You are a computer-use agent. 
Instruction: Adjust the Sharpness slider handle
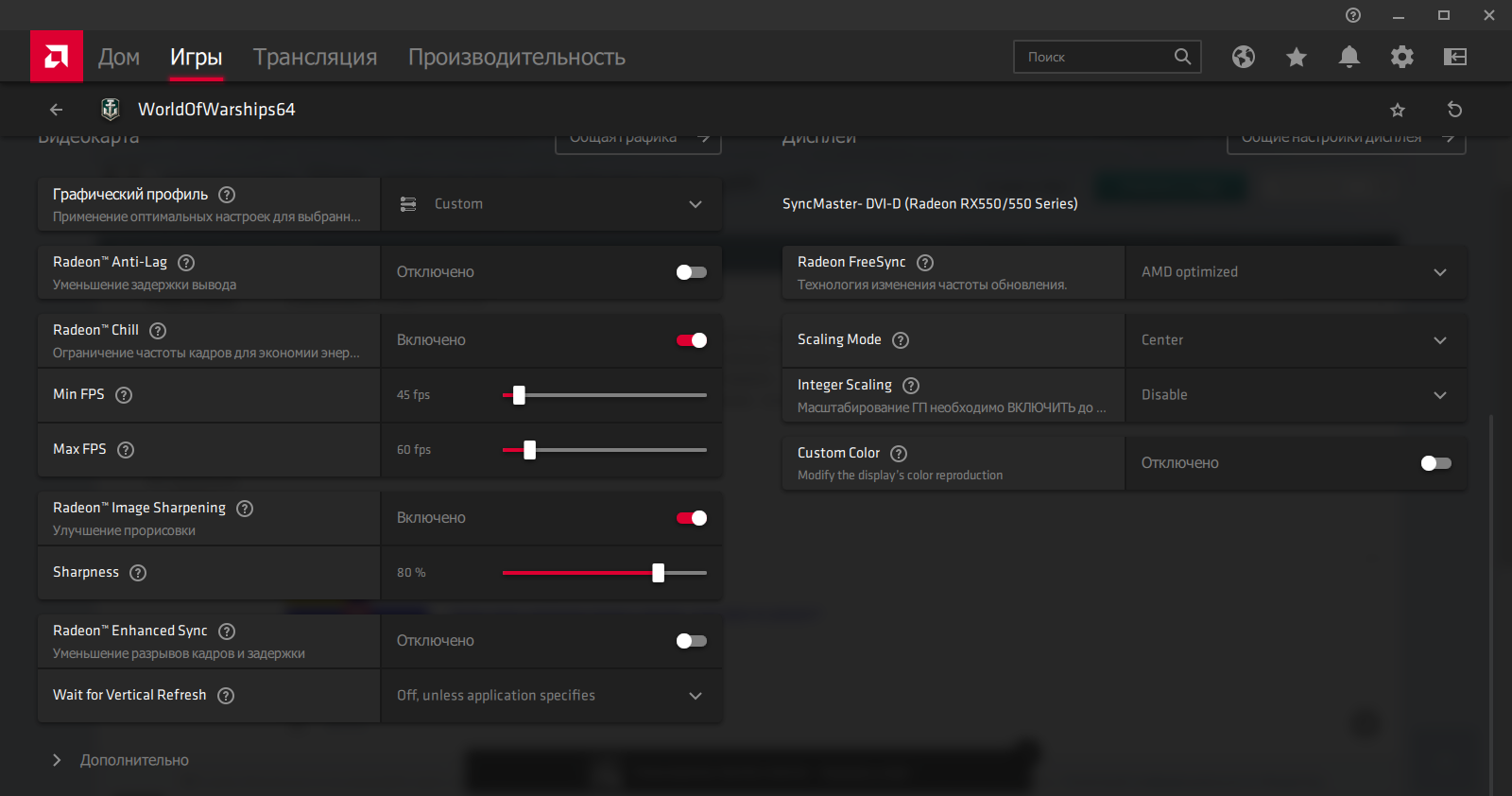point(659,573)
